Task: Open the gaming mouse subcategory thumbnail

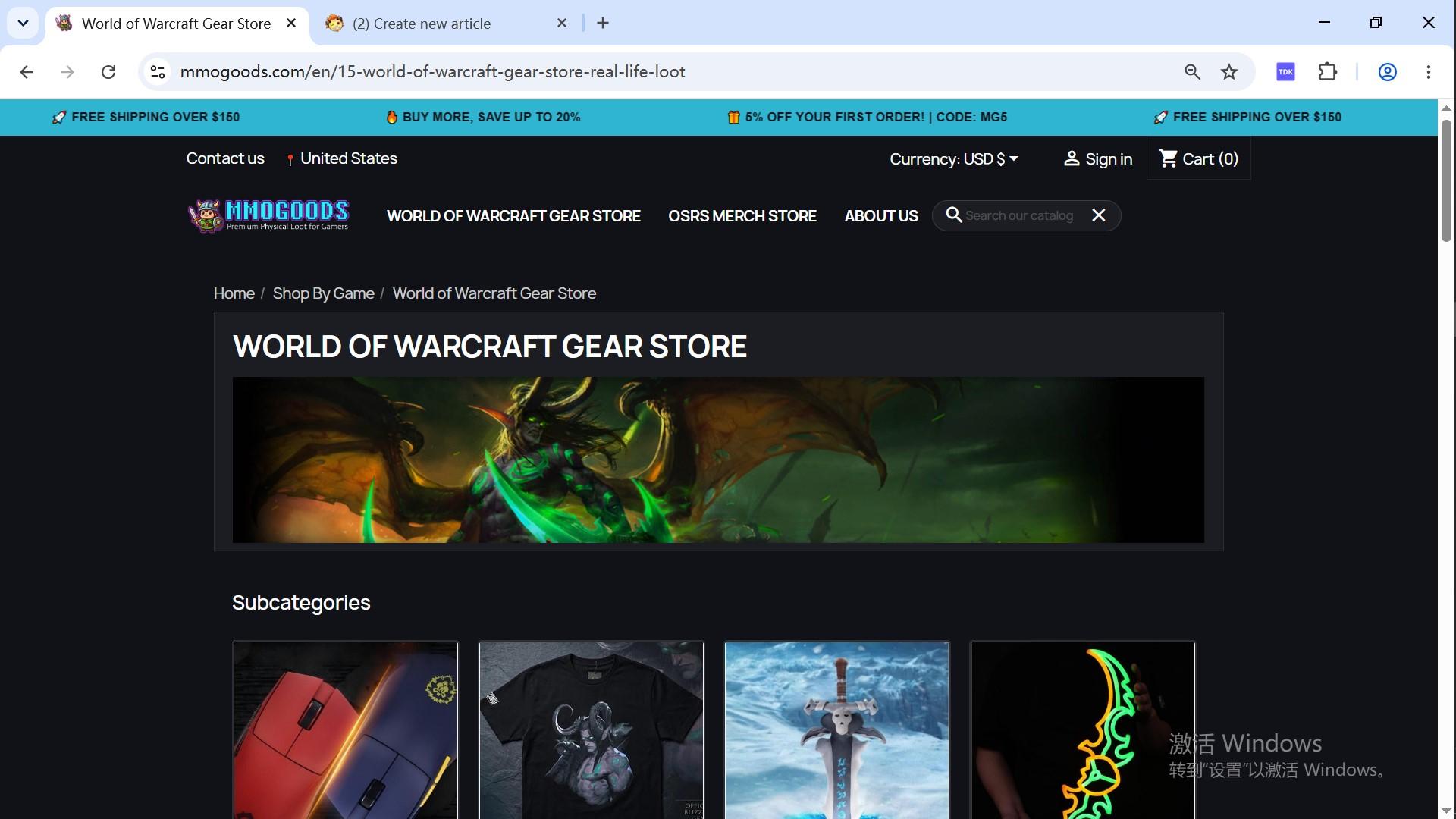Action: tap(346, 730)
